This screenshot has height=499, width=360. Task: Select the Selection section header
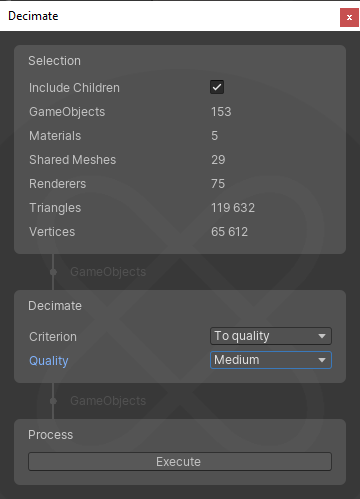tap(54, 61)
